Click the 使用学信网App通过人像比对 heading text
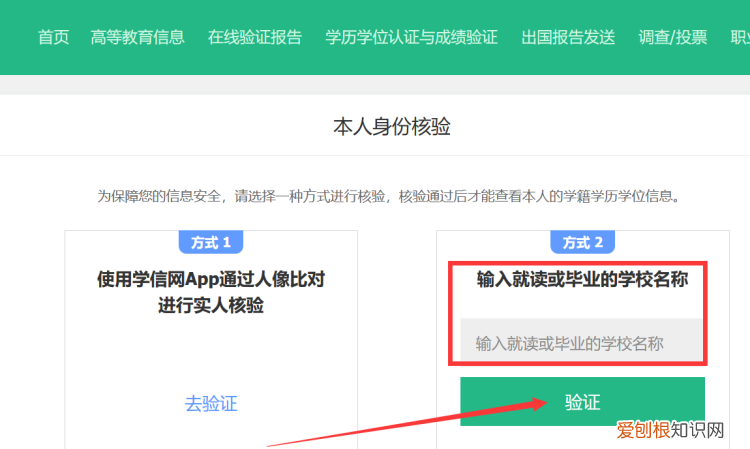The height and width of the screenshot is (449, 750). 211,279
